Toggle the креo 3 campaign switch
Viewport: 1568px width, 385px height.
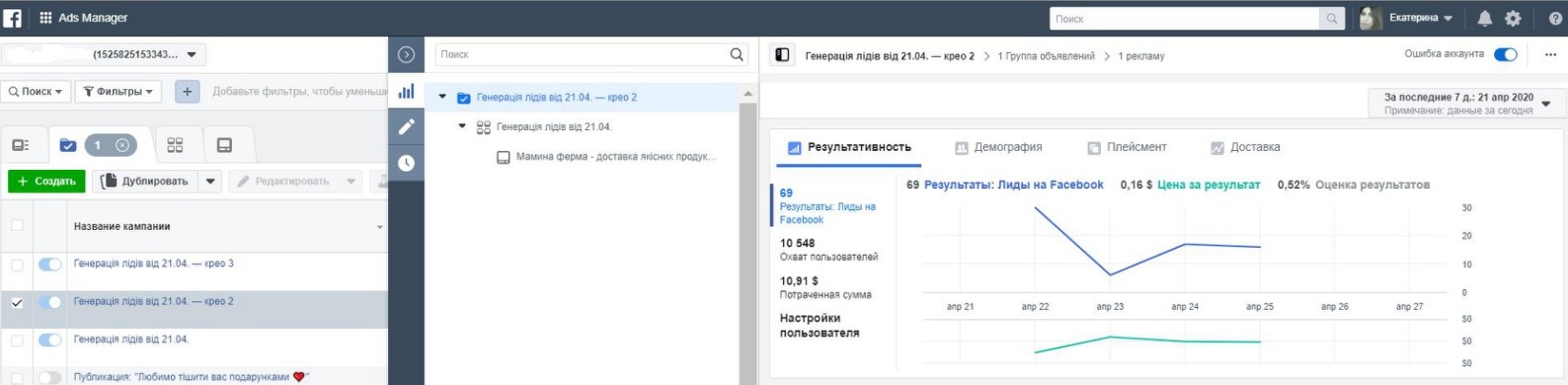coord(49,265)
